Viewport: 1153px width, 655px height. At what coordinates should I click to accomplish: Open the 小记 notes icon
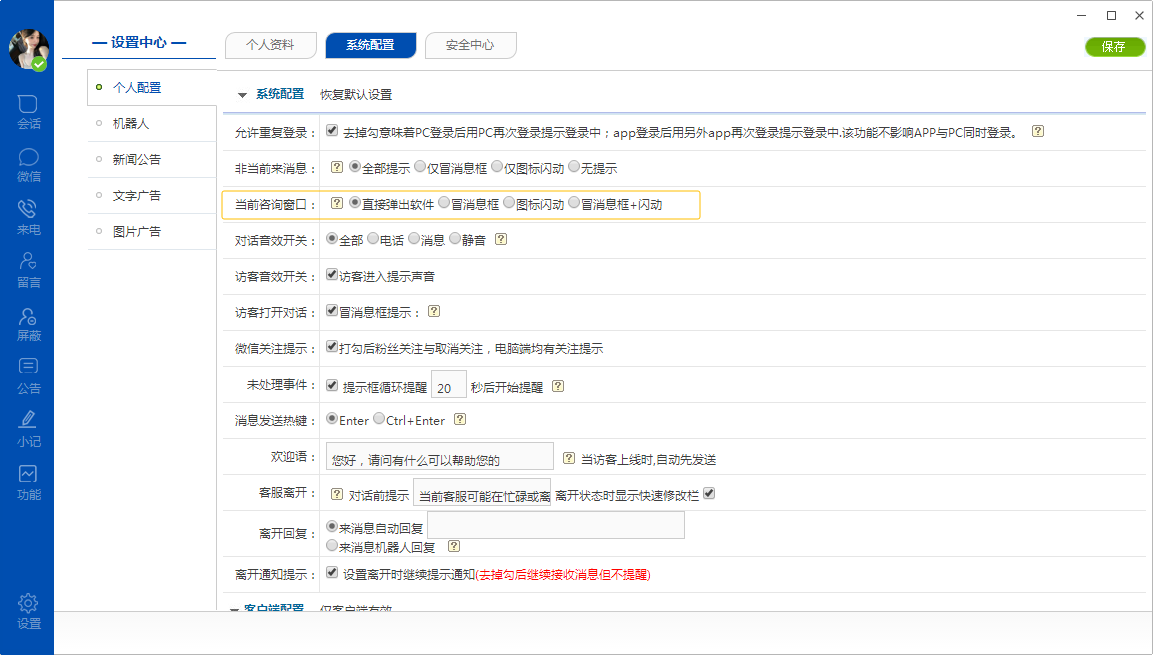[28, 422]
